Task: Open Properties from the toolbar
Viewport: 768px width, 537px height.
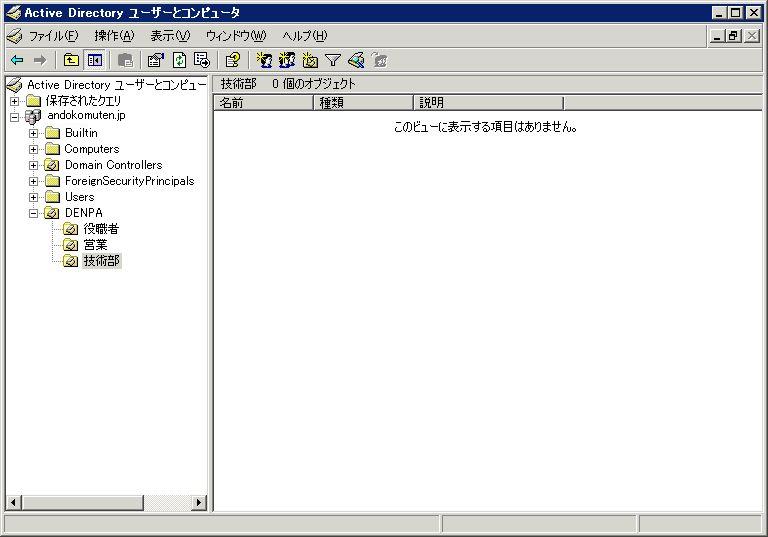Action: [156, 60]
